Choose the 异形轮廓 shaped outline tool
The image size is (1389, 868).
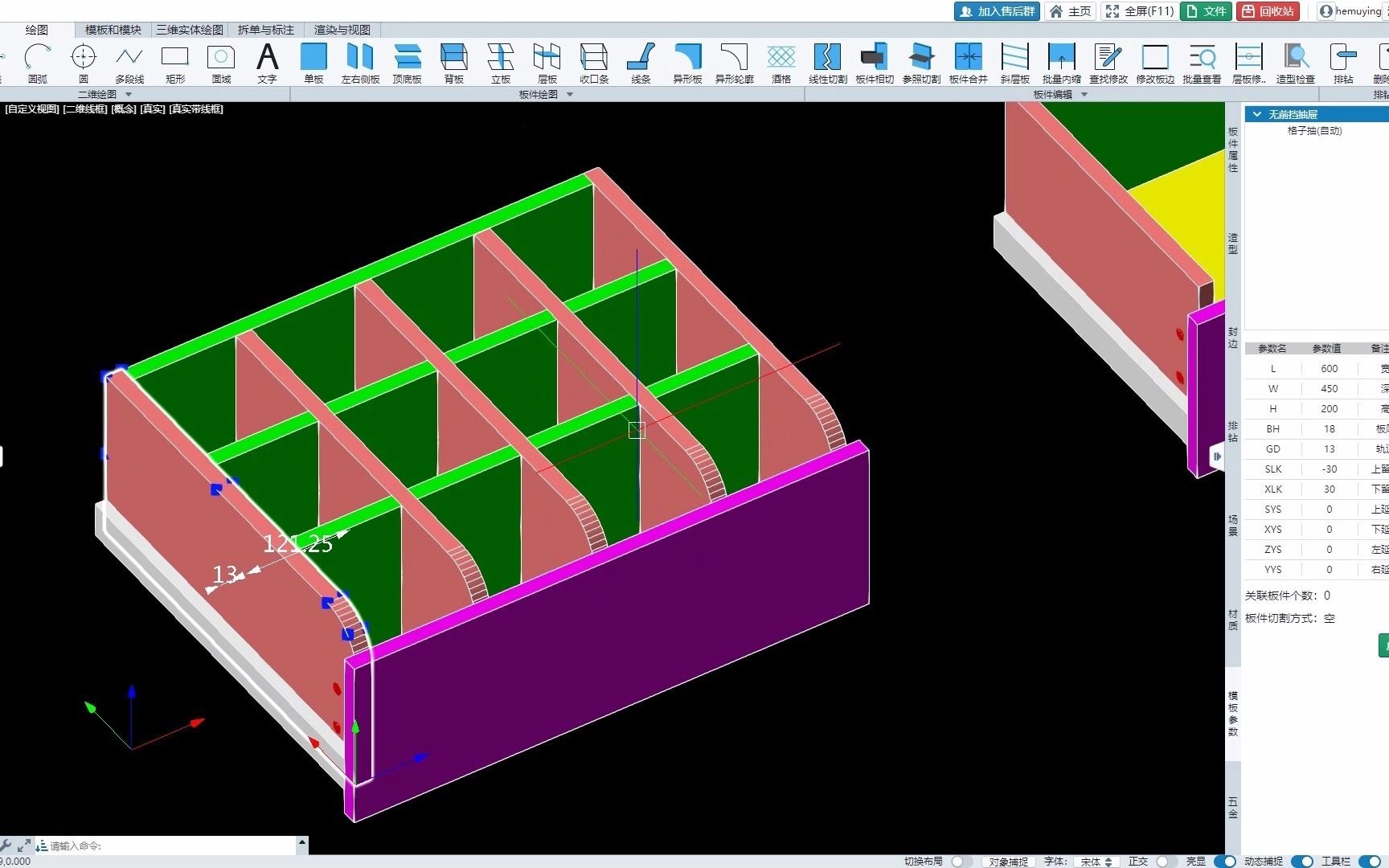click(x=734, y=63)
